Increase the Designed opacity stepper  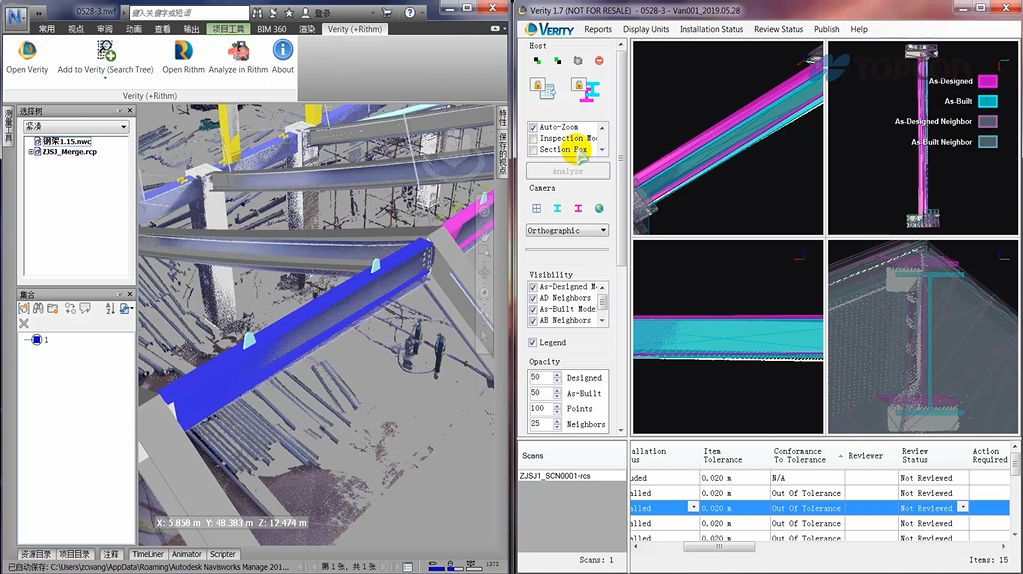pos(557,374)
